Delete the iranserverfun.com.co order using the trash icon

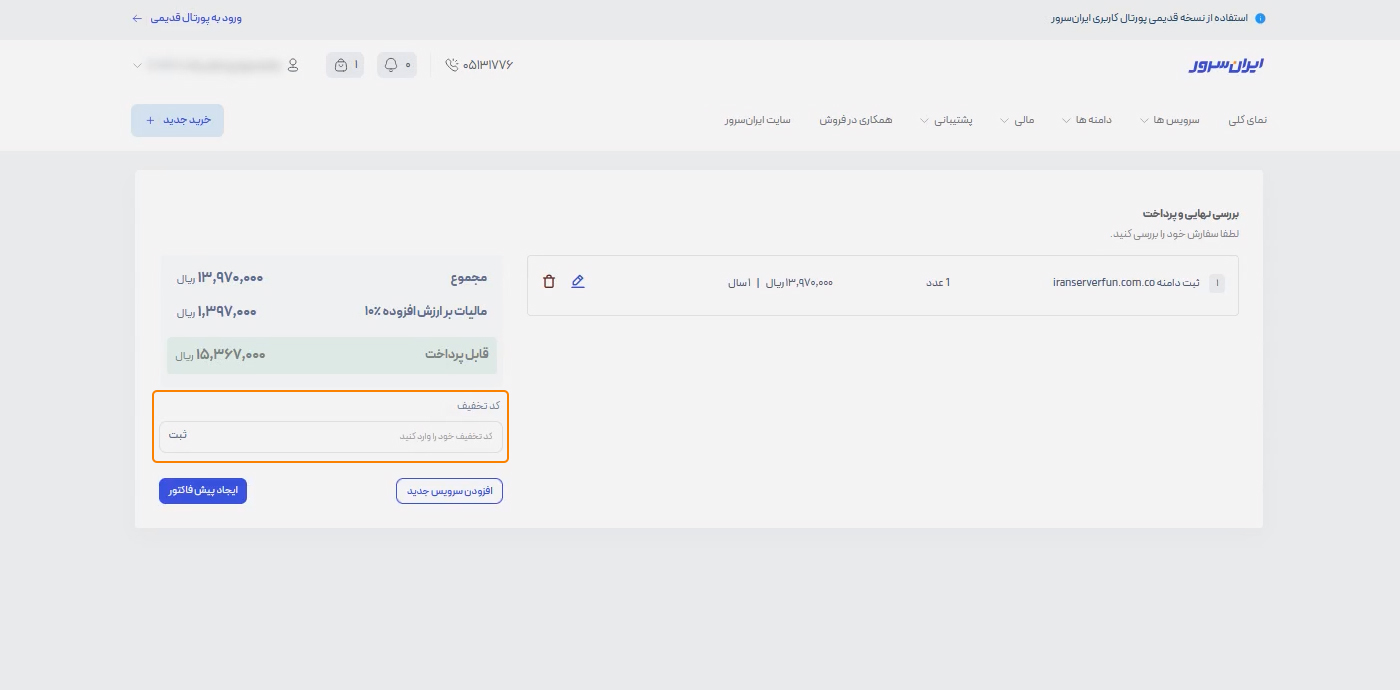(x=549, y=281)
